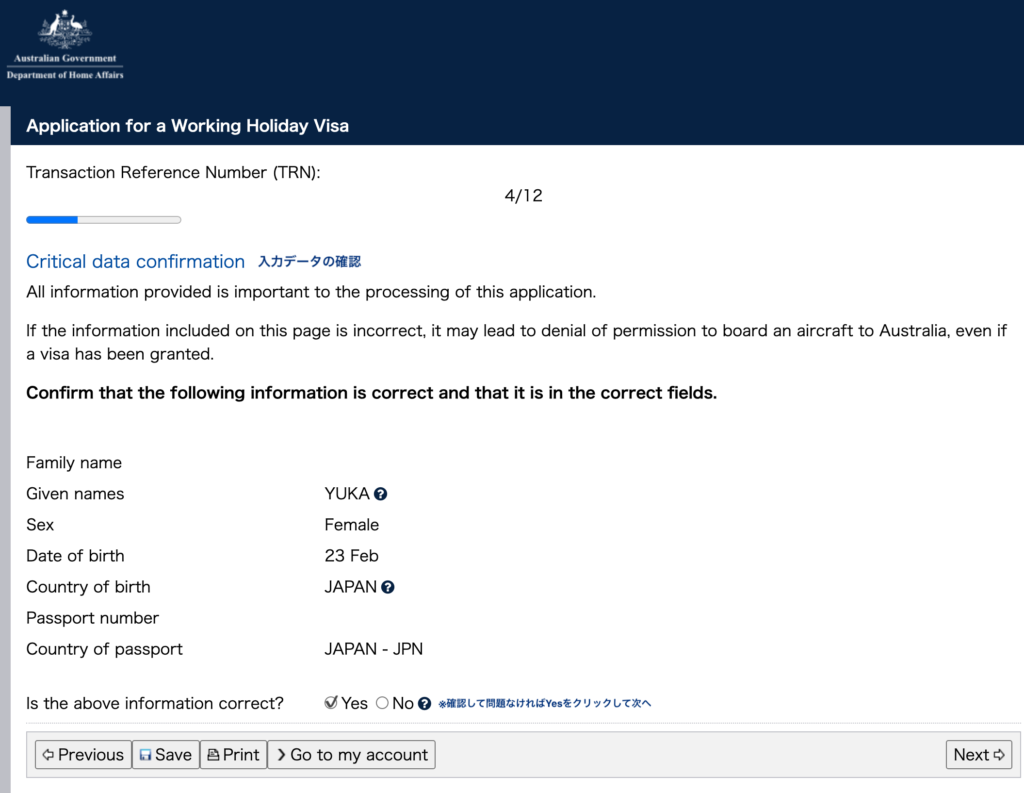This screenshot has width=1024, height=793.
Task: Select the No radio button
Action: 382,703
